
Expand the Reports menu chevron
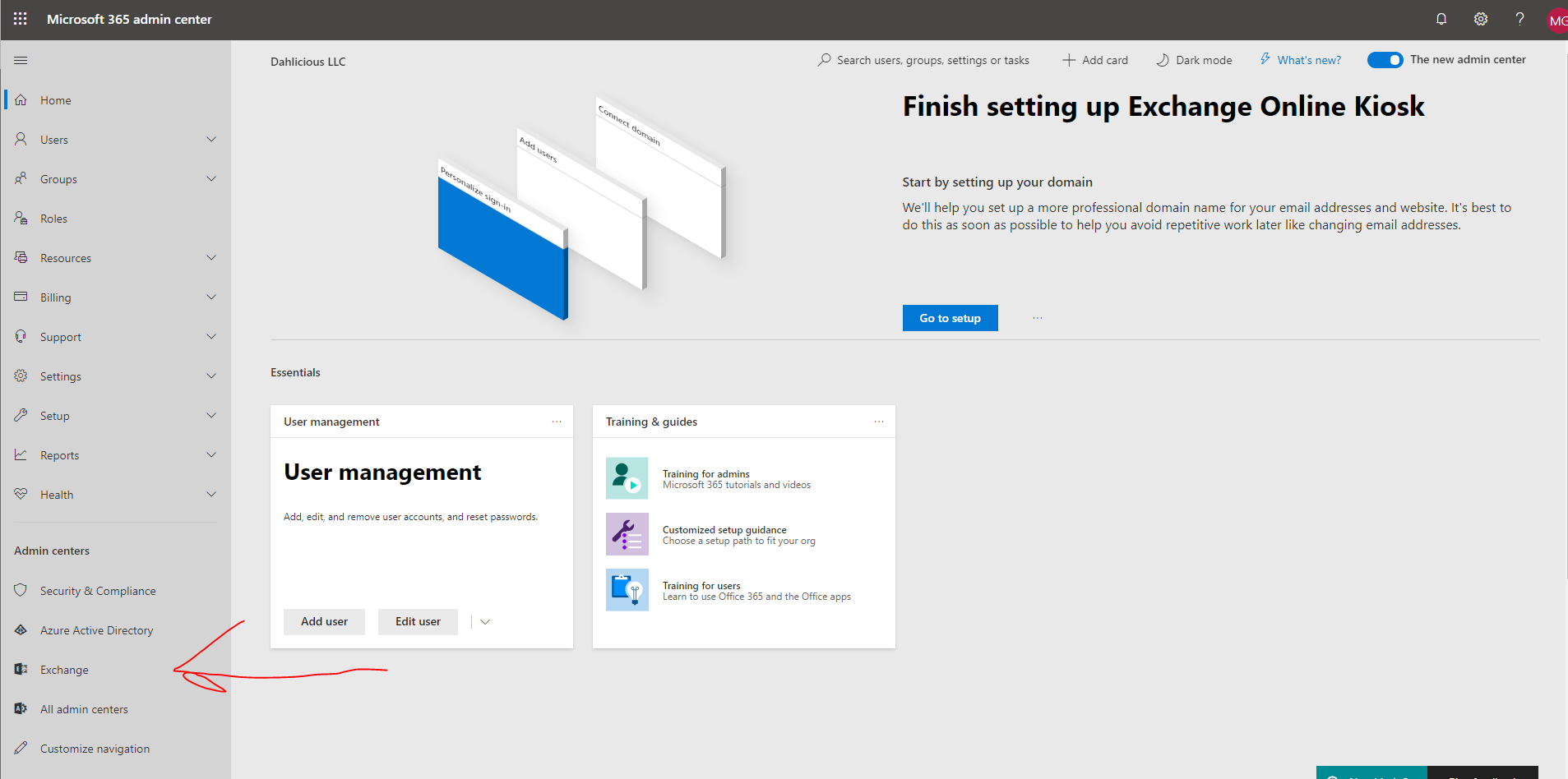[x=211, y=454]
